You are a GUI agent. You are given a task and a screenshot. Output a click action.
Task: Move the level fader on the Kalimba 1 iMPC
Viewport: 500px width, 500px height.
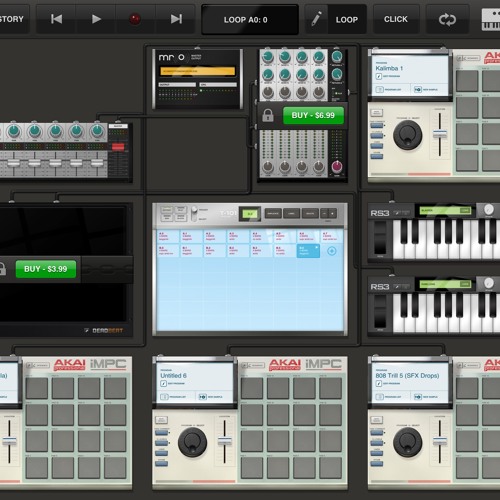coord(440,134)
